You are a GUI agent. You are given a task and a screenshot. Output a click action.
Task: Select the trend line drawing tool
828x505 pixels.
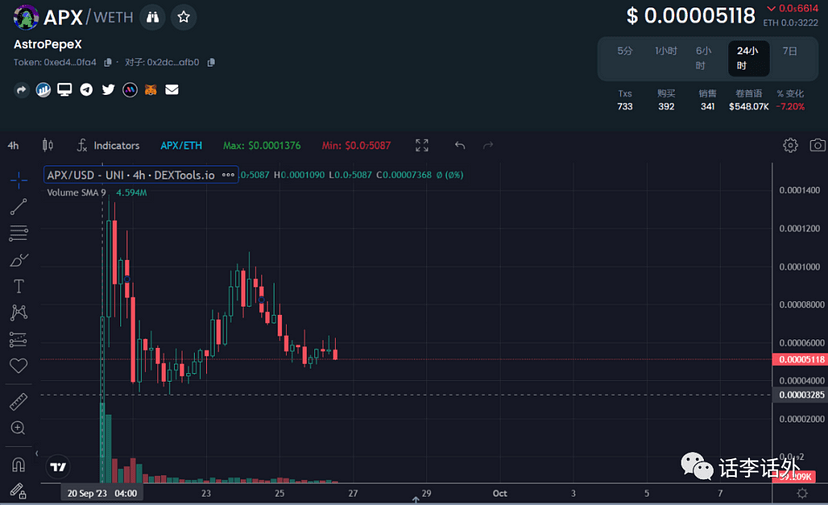(18, 207)
